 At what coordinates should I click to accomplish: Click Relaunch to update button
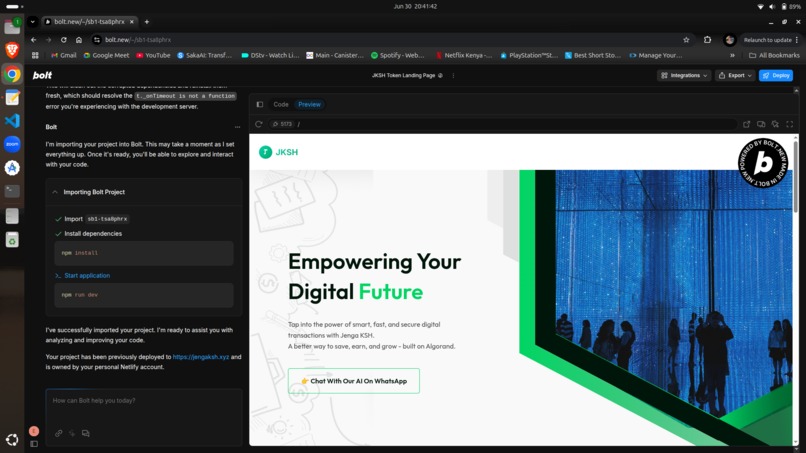771,40
